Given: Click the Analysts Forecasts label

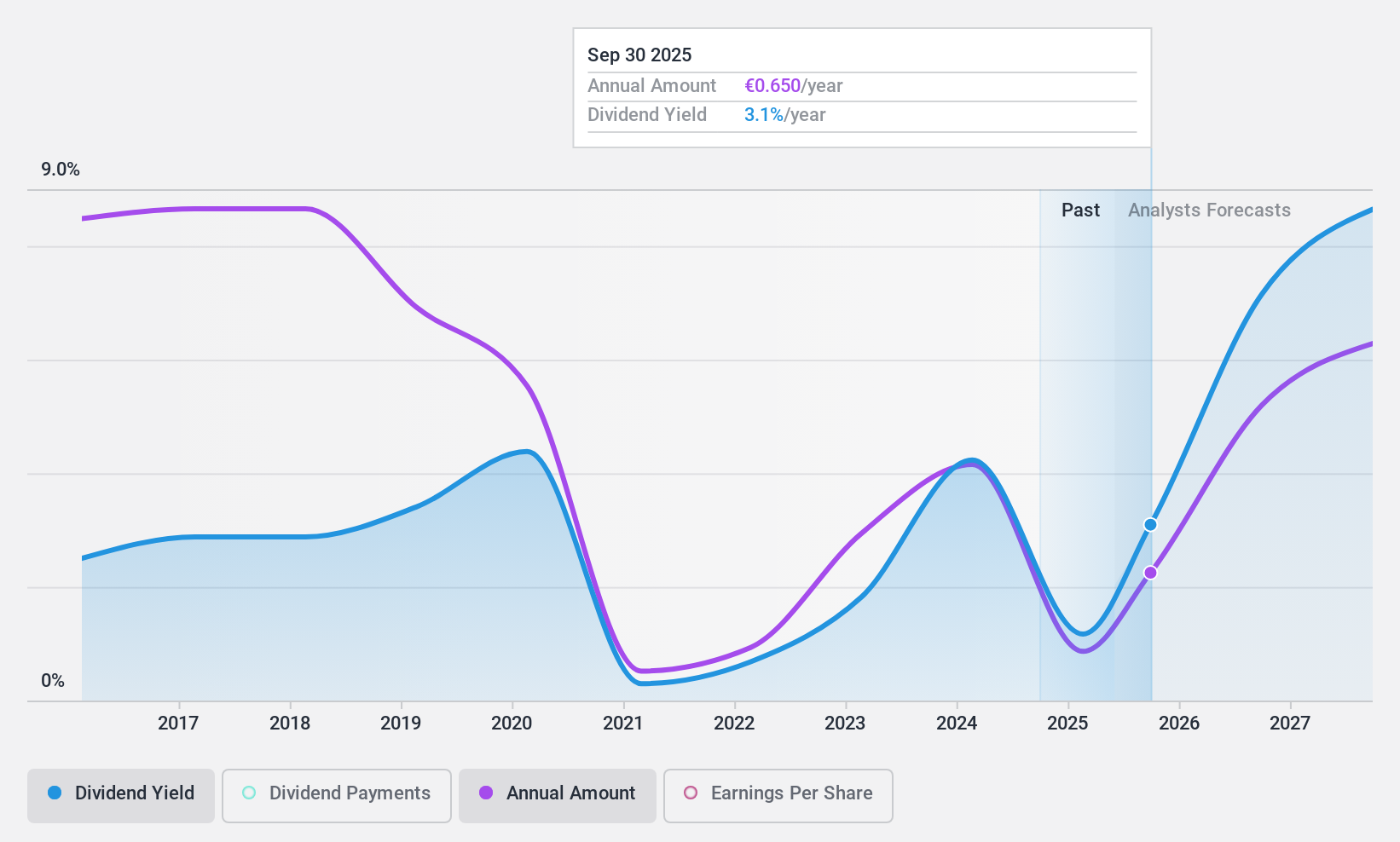Looking at the screenshot, I should (x=1209, y=210).
